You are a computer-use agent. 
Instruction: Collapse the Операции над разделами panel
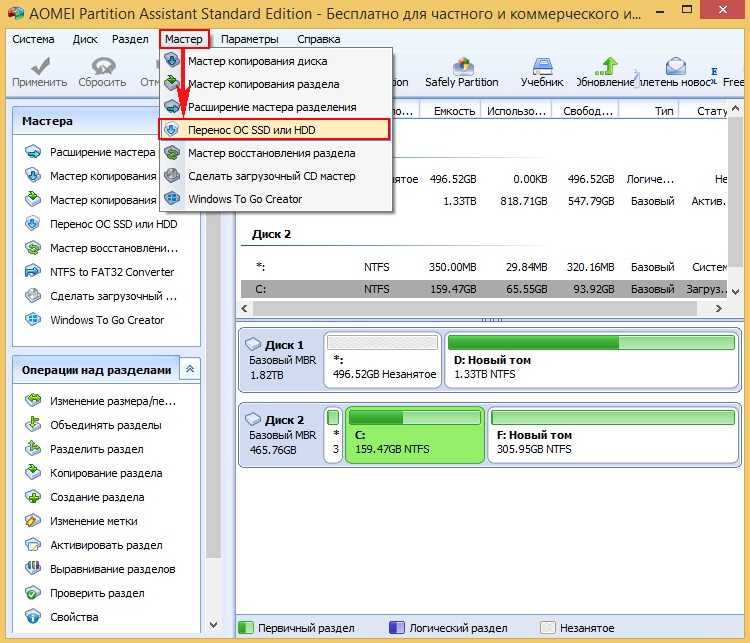pyautogui.click(x=189, y=370)
